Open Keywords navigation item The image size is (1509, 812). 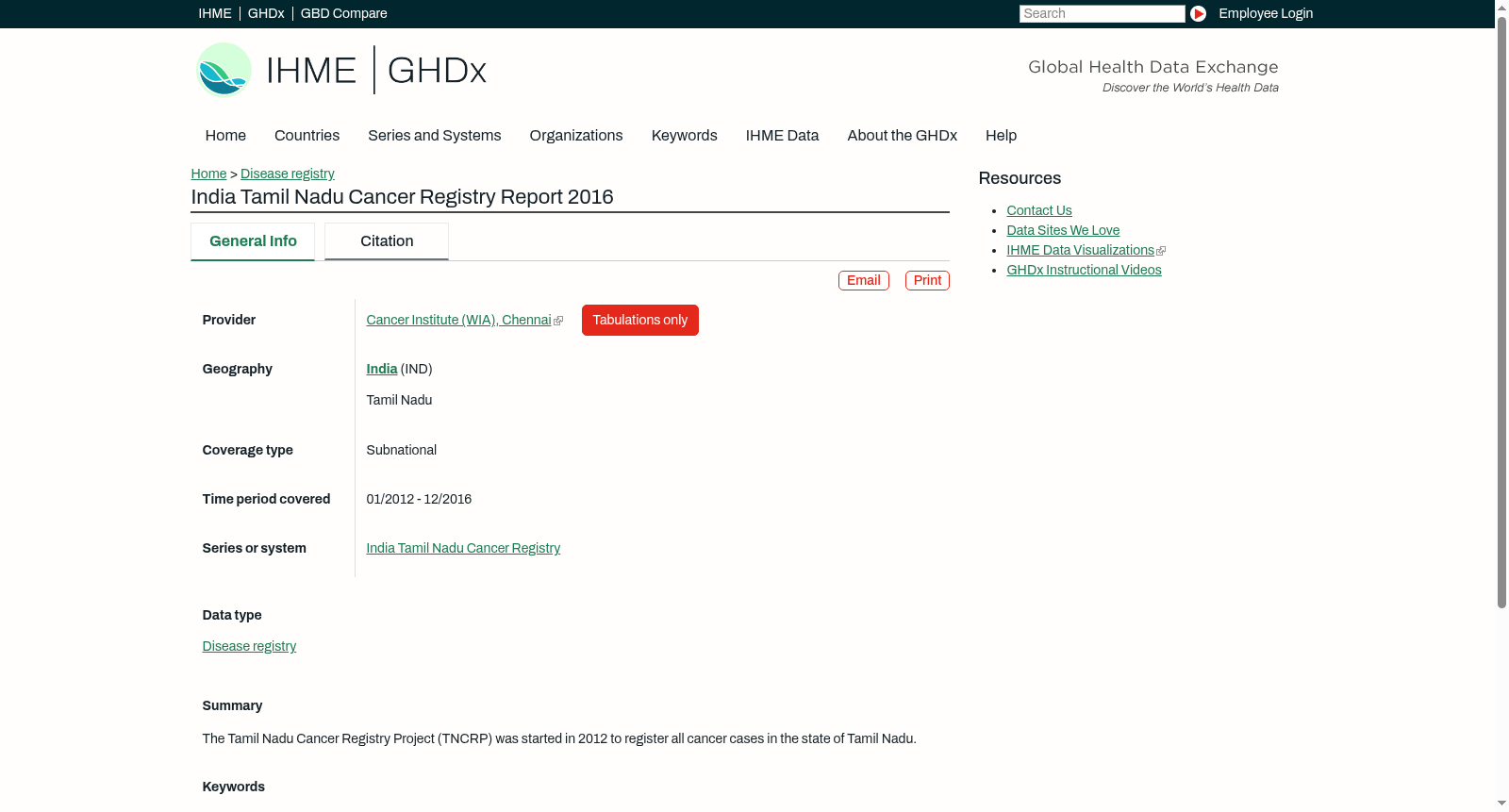pyautogui.click(x=684, y=136)
